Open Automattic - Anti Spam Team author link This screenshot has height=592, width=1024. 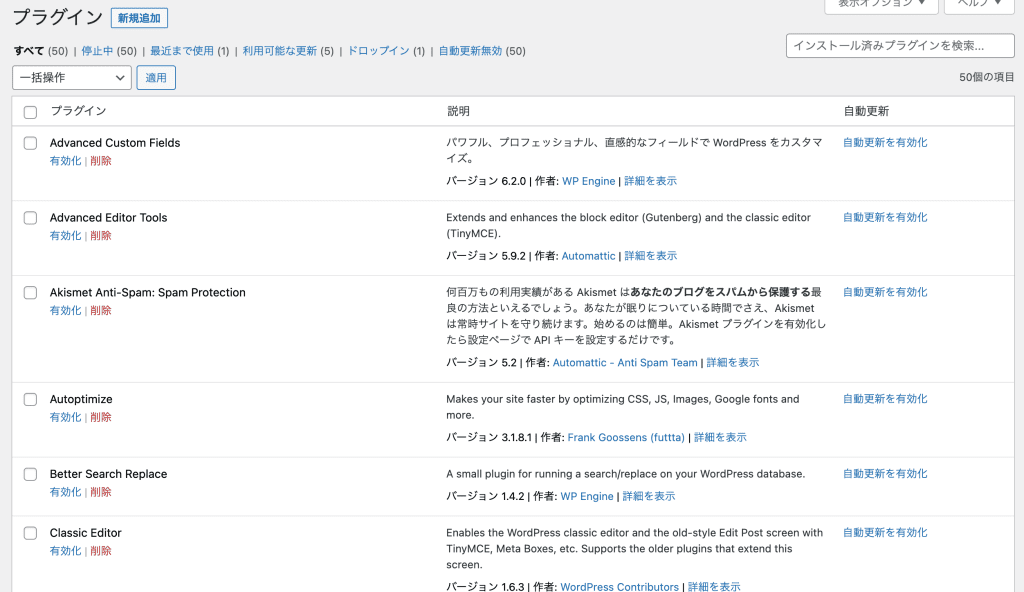point(625,363)
